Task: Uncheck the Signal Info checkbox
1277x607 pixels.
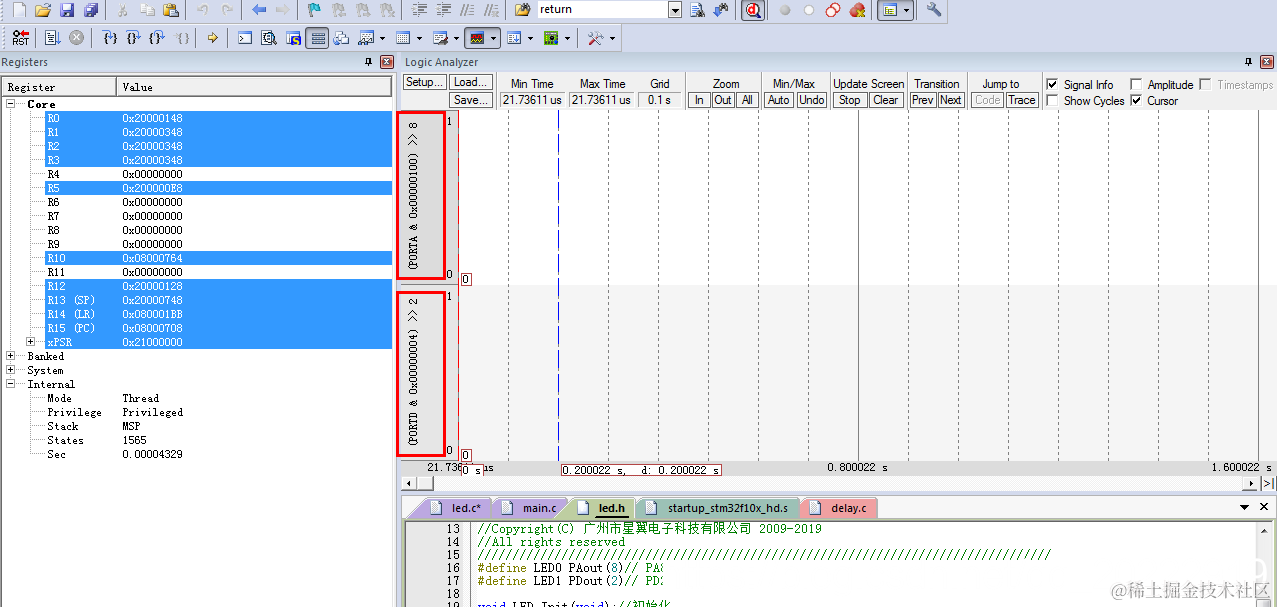Action: (x=1052, y=85)
